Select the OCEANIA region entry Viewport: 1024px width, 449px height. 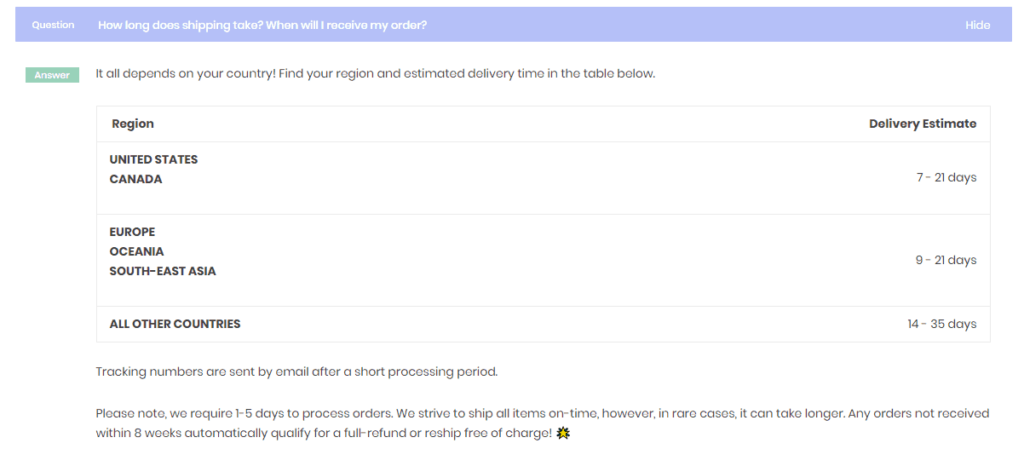coord(136,252)
